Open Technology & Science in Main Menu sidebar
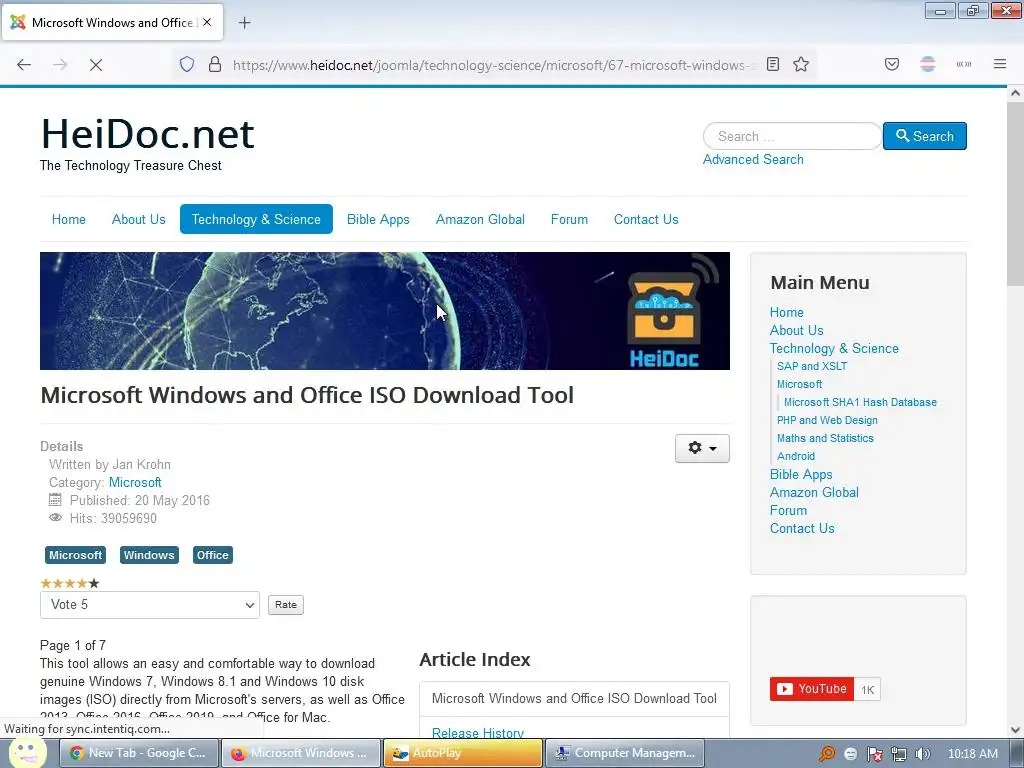This screenshot has width=1024, height=768. pos(834,348)
